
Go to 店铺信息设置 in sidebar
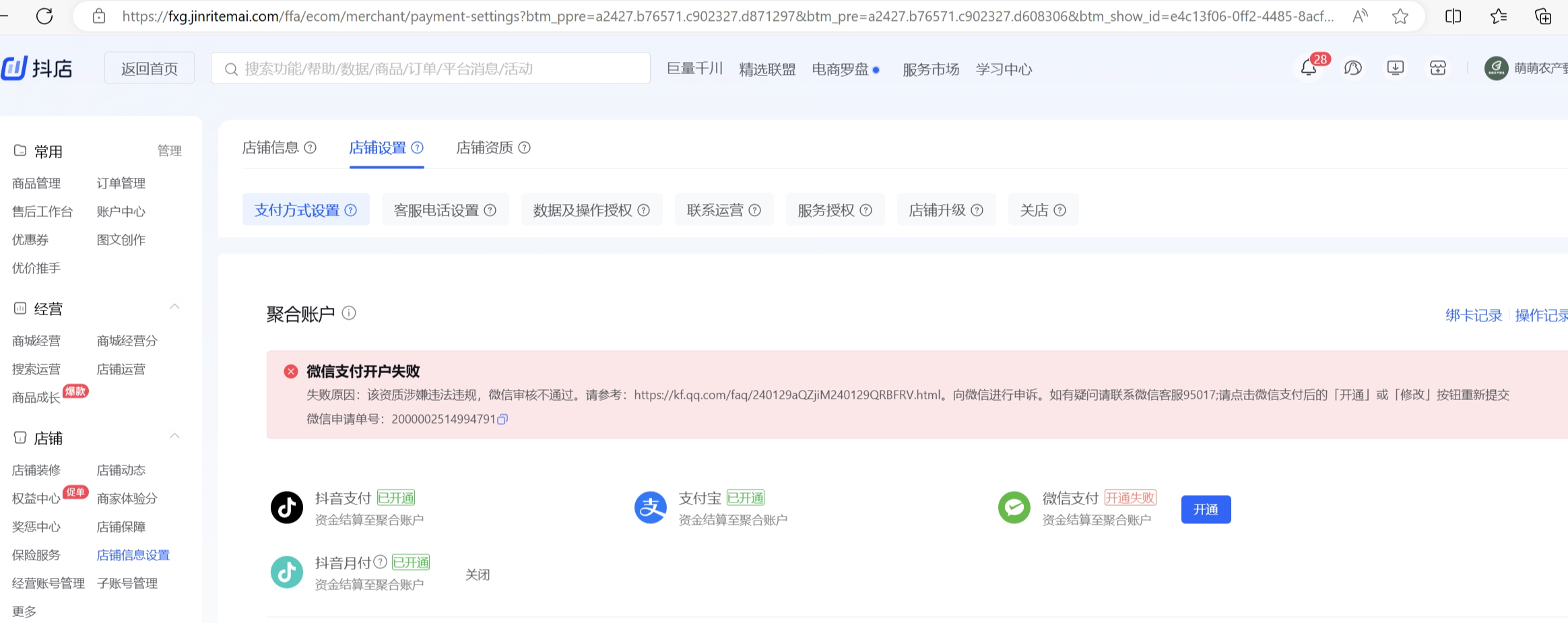(133, 555)
